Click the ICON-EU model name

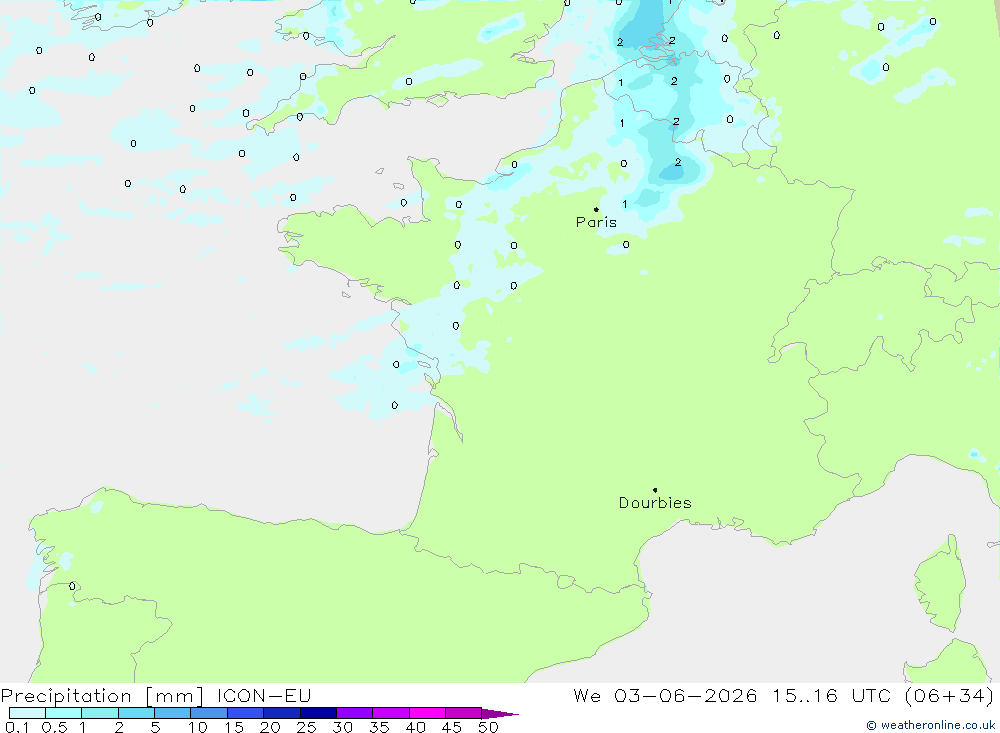pyautogui.click(x=264, y=695)
